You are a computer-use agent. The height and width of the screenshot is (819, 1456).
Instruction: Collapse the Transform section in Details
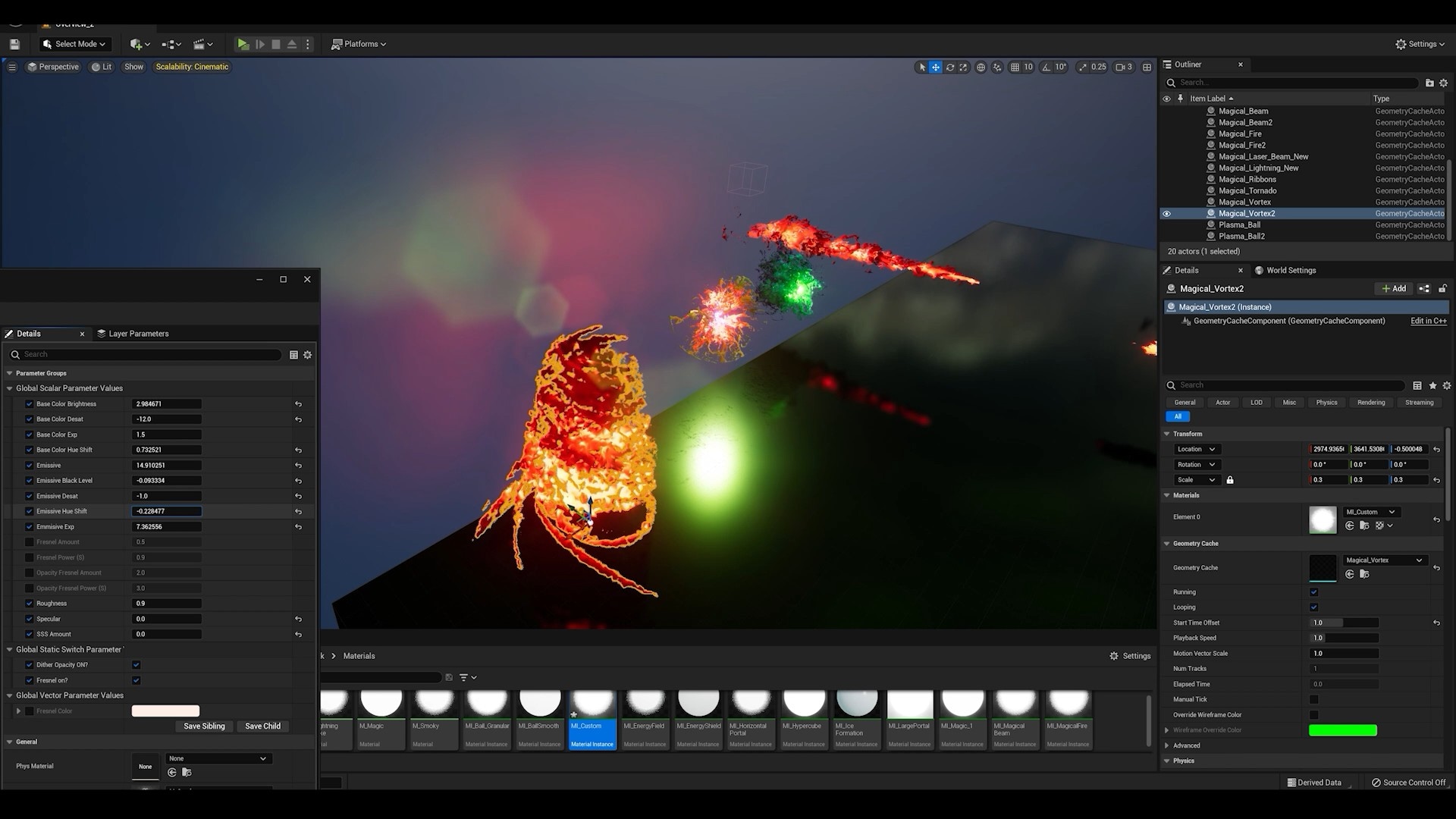1167,434
